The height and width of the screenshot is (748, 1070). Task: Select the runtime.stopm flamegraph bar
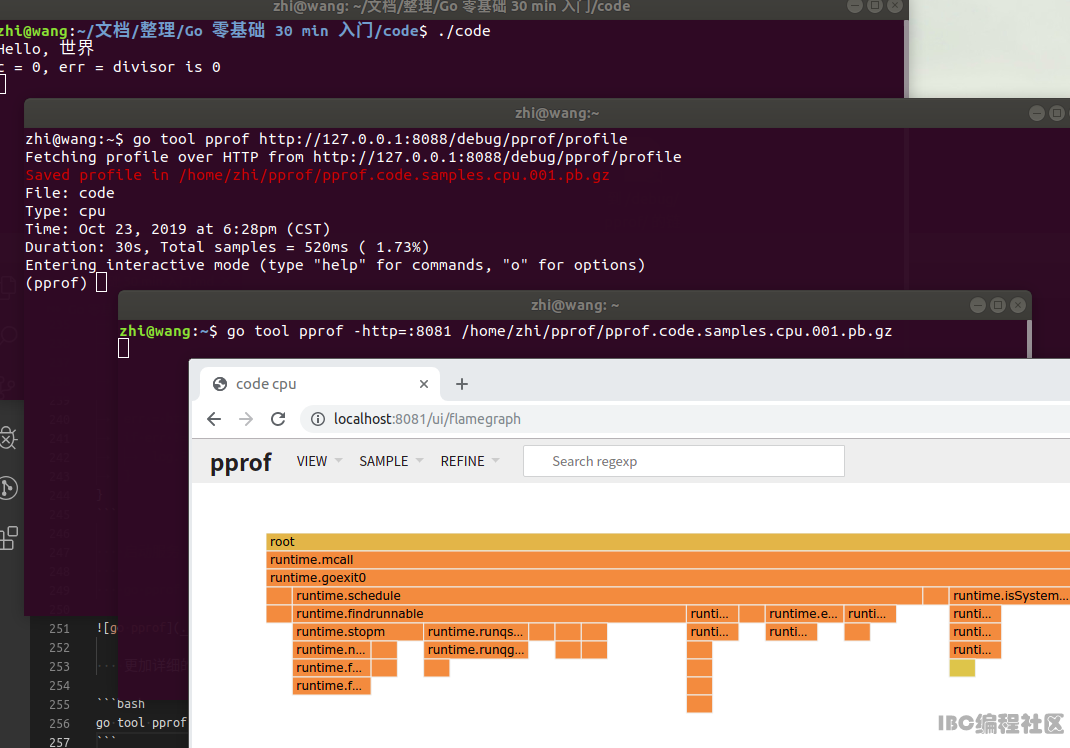(x=358, y=632)
